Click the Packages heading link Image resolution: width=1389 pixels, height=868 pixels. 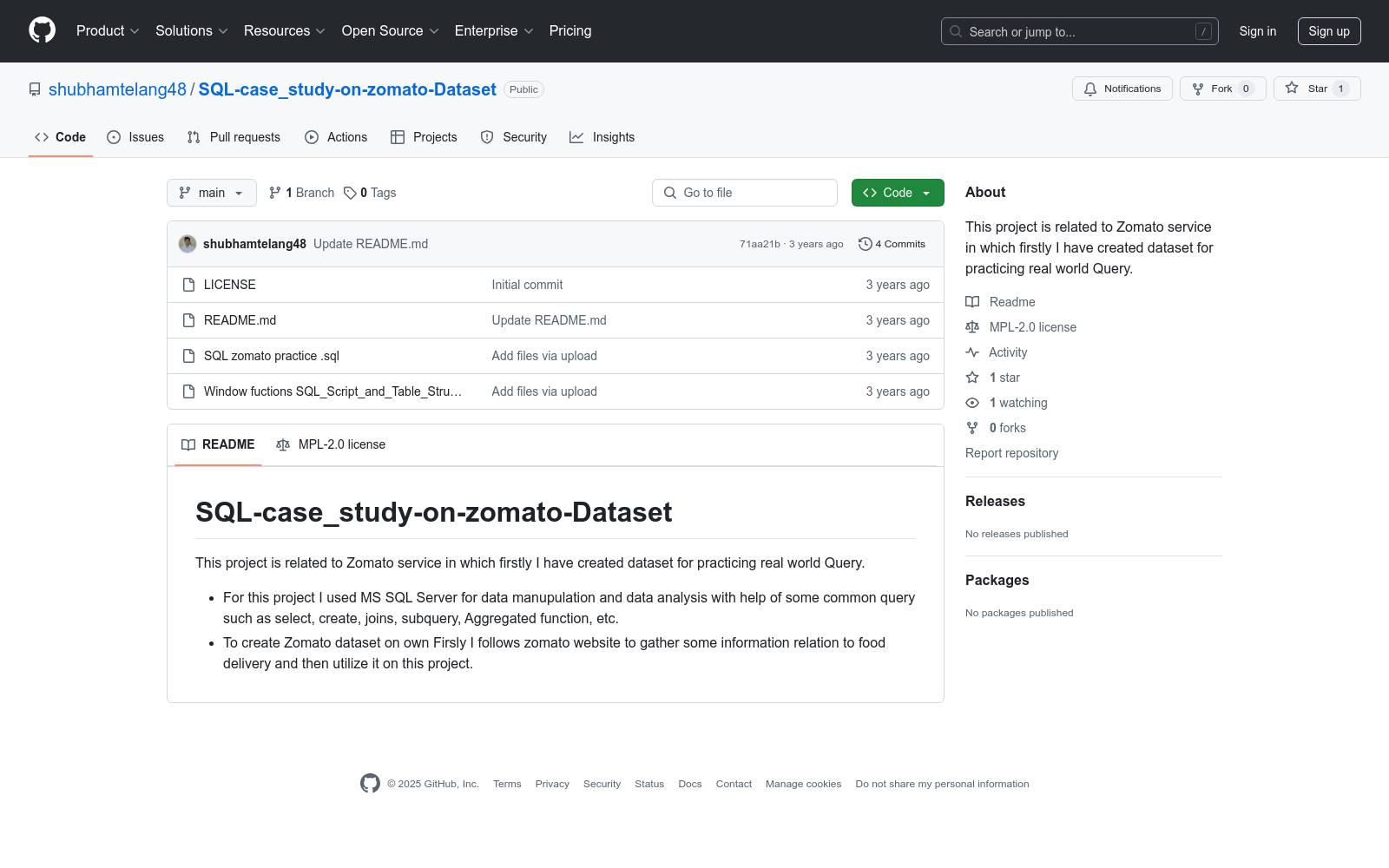[x=997, y=581]
